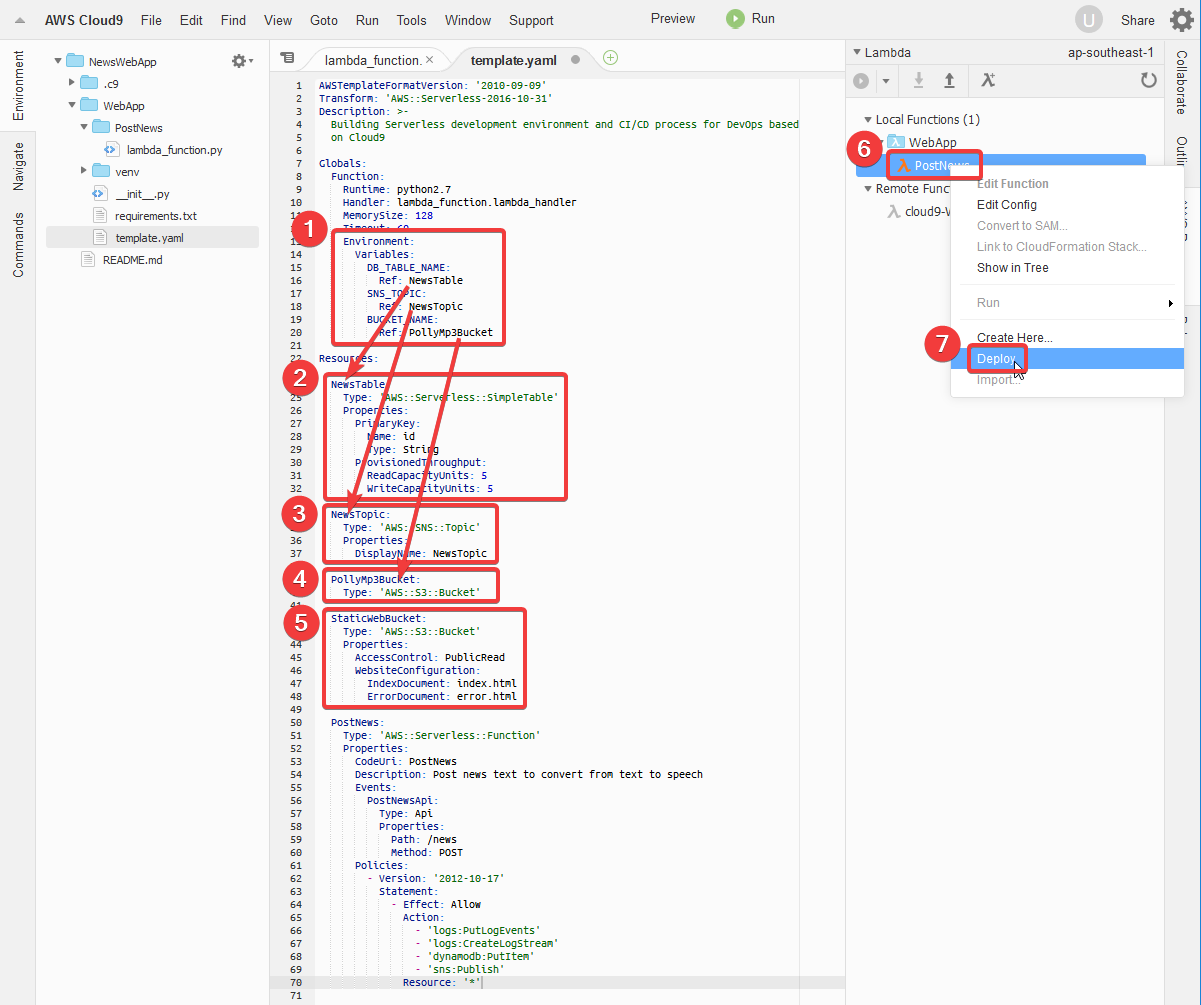Select the __init__.py file icon
1201x1005 pixels.
click(99, 194)
